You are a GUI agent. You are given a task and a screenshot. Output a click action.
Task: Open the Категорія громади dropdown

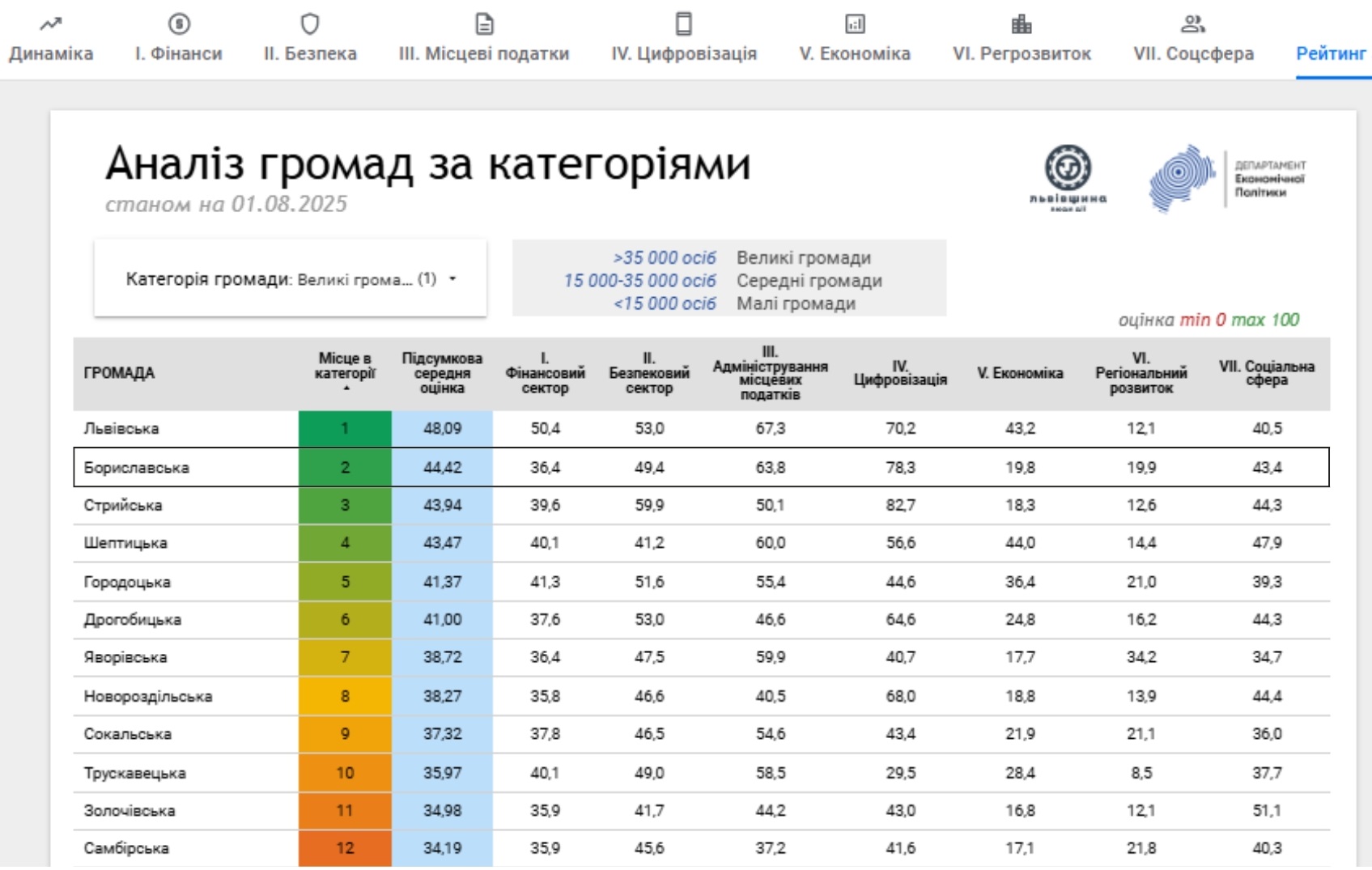(x=290, y=279)
